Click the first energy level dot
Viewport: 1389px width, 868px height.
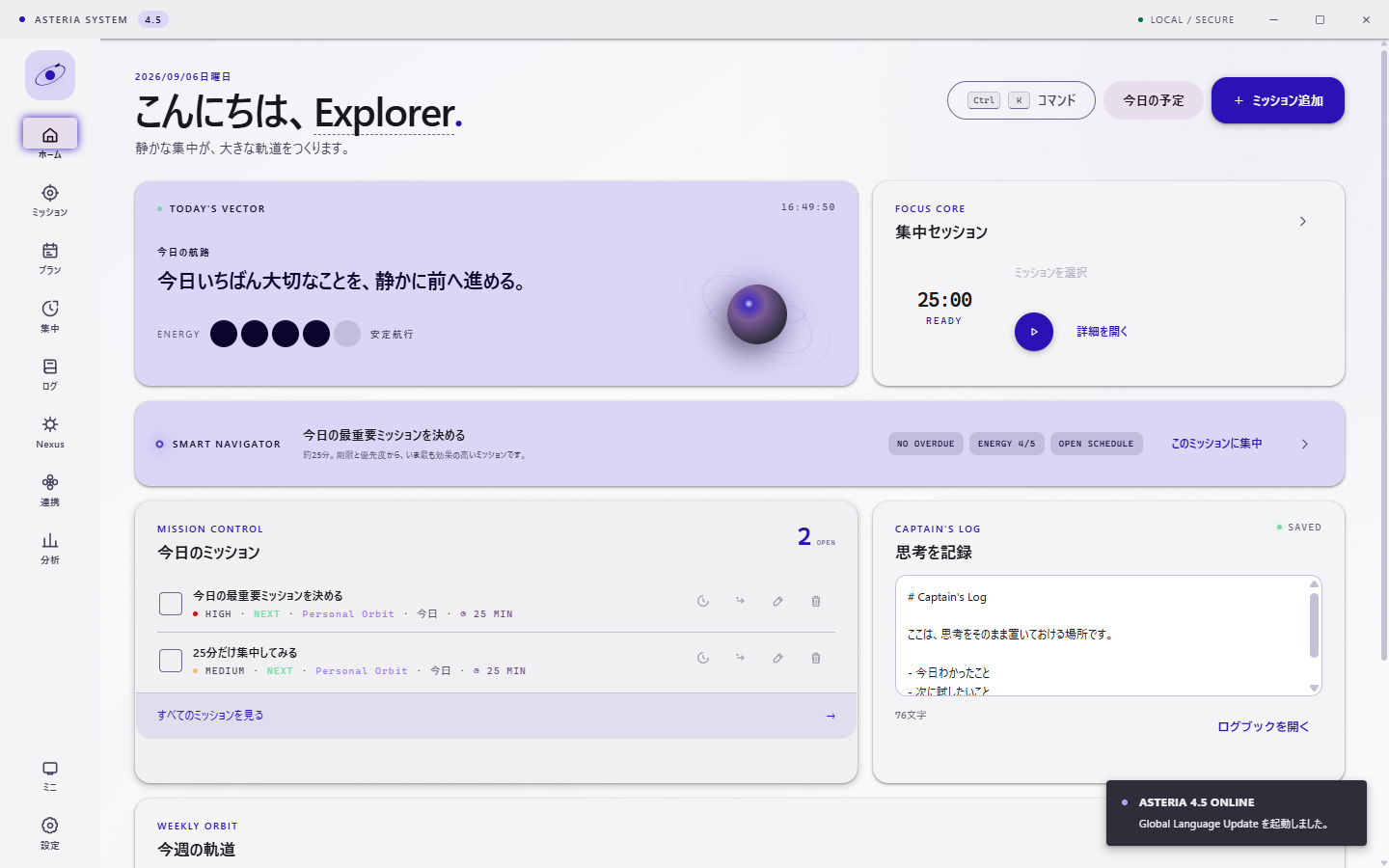224,334
